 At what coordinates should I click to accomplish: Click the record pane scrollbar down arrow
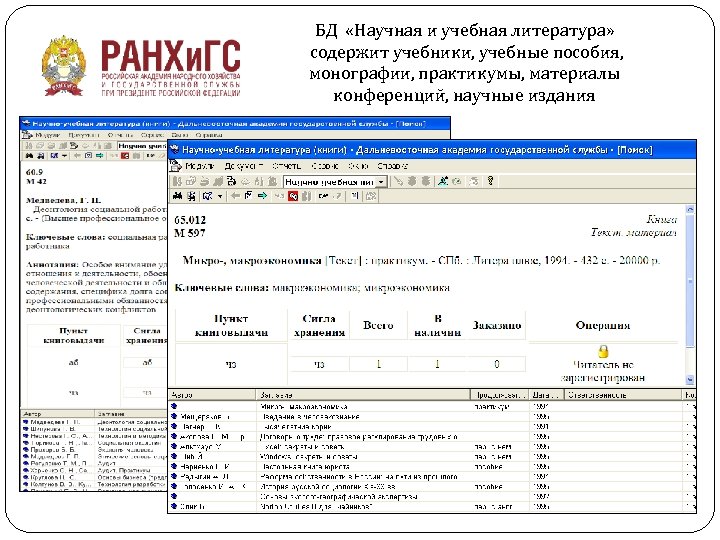click(690, 380)
